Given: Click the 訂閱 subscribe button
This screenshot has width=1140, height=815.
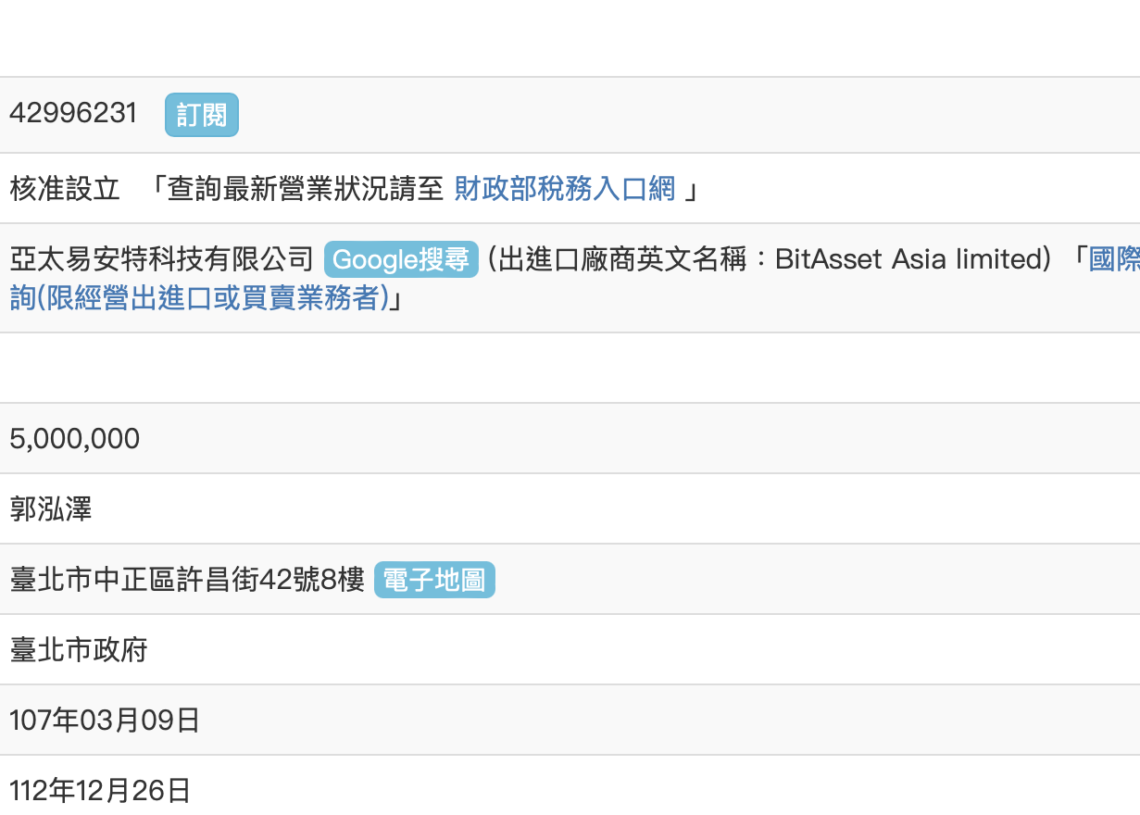Looking at the screenshot, I should (201, 114).
